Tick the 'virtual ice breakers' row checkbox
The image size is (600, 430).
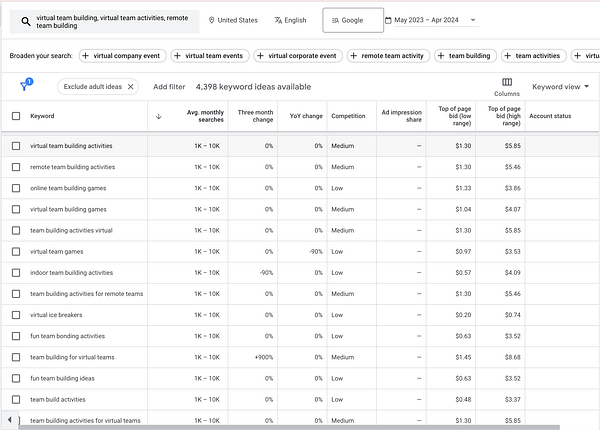point(15,315)
